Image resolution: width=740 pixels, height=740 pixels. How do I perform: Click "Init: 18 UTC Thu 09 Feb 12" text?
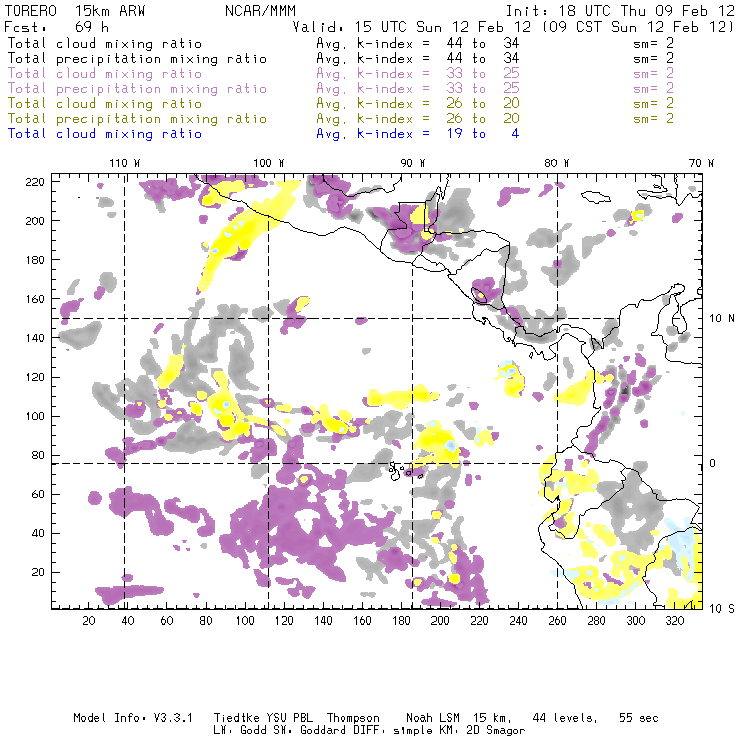620,11
